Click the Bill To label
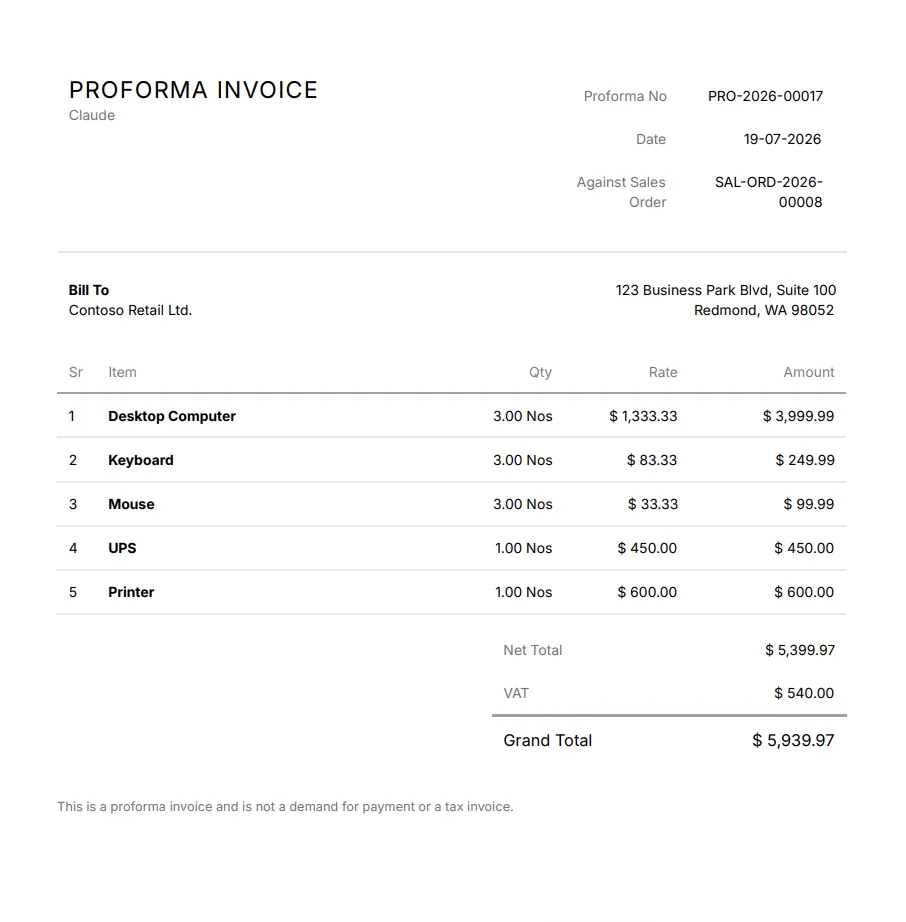 pos(89,290)
